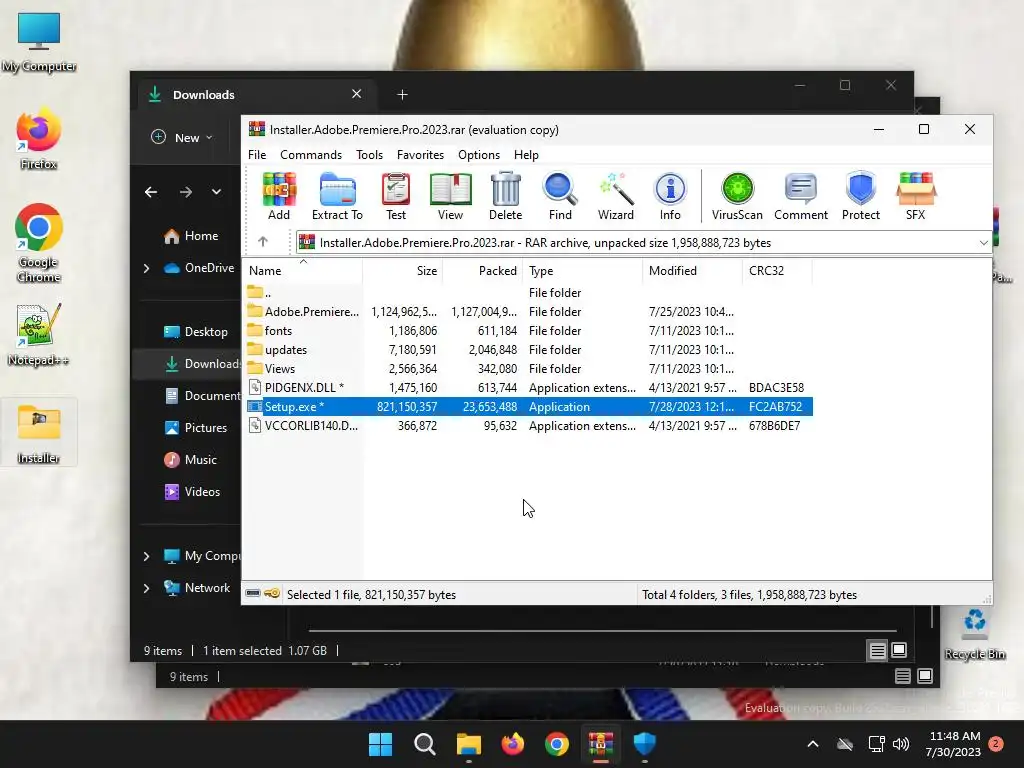The image size is (1024, 768).
Task: Expand the My Computer tree node
Action: point(146,556)
